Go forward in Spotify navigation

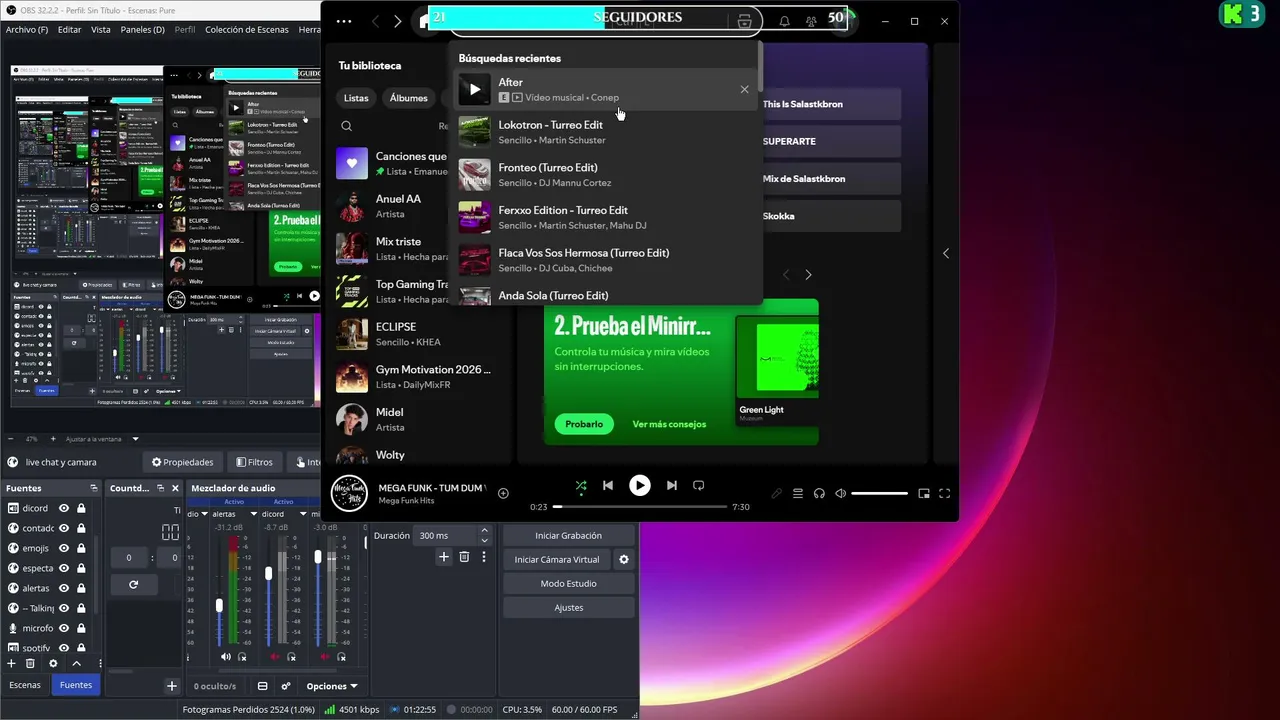click(398, 21)
